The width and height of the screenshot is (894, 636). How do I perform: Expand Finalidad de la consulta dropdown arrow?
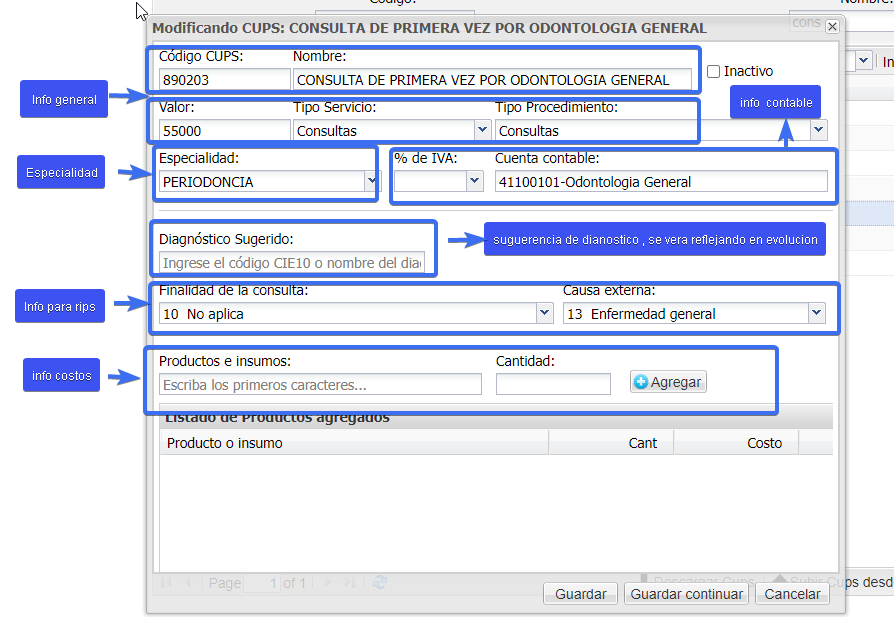pos(544,313)
